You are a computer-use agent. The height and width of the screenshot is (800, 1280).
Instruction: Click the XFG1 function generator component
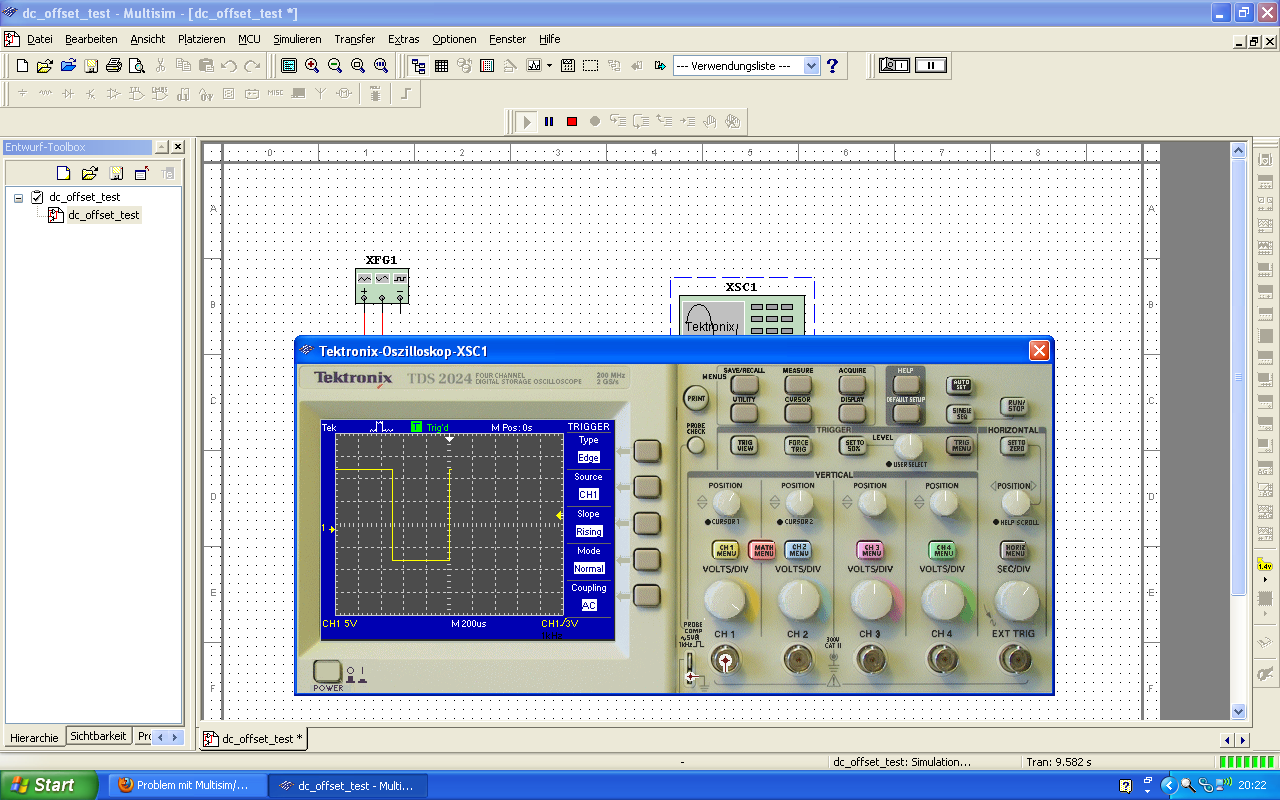click(382, 286)
